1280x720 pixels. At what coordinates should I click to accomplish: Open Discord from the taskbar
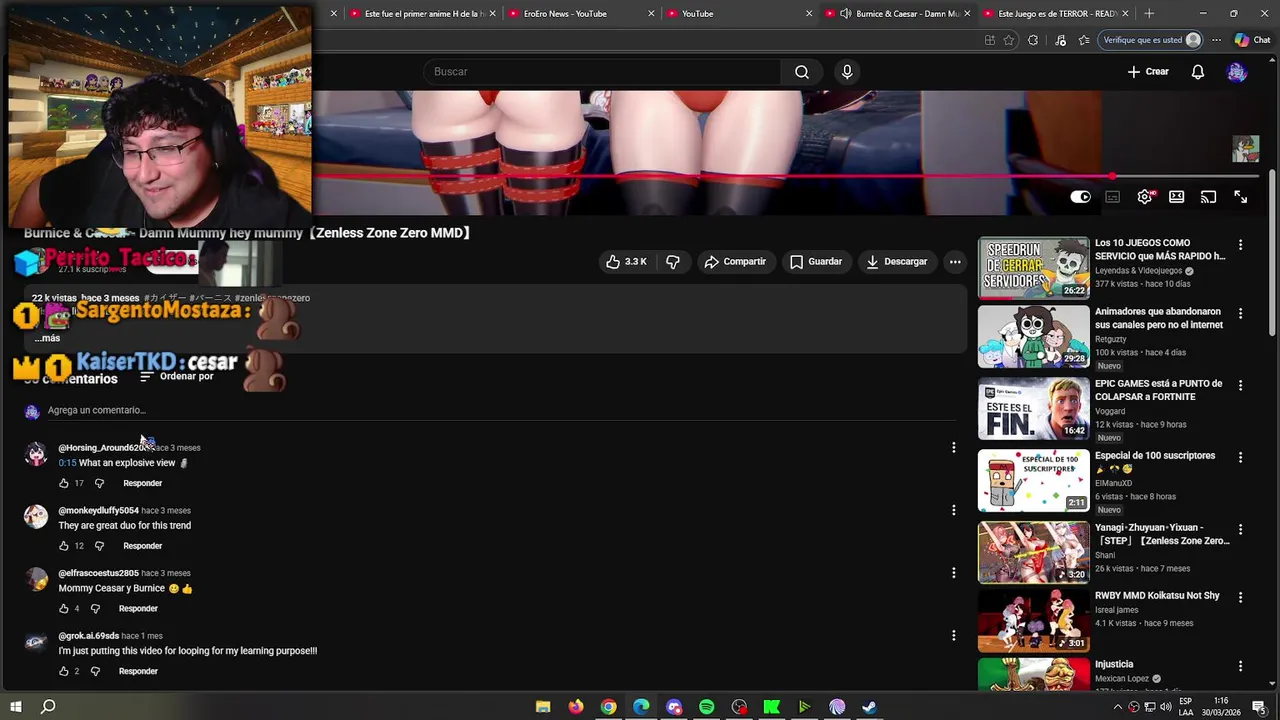point(674,707)
